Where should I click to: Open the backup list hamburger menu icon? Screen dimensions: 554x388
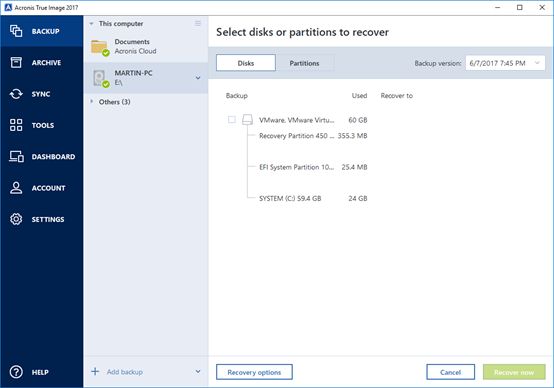pos(198,23)
